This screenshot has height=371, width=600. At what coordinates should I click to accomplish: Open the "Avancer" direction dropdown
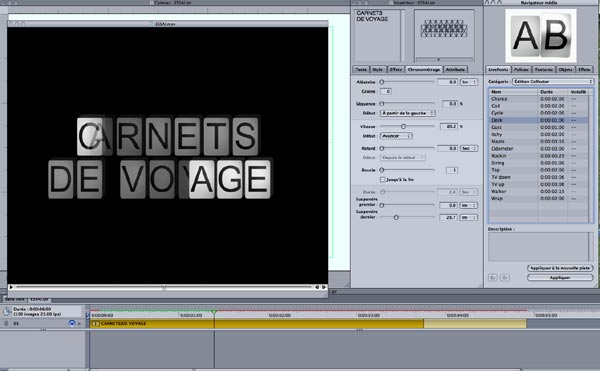pyautogui.click(x=396, y=136)
